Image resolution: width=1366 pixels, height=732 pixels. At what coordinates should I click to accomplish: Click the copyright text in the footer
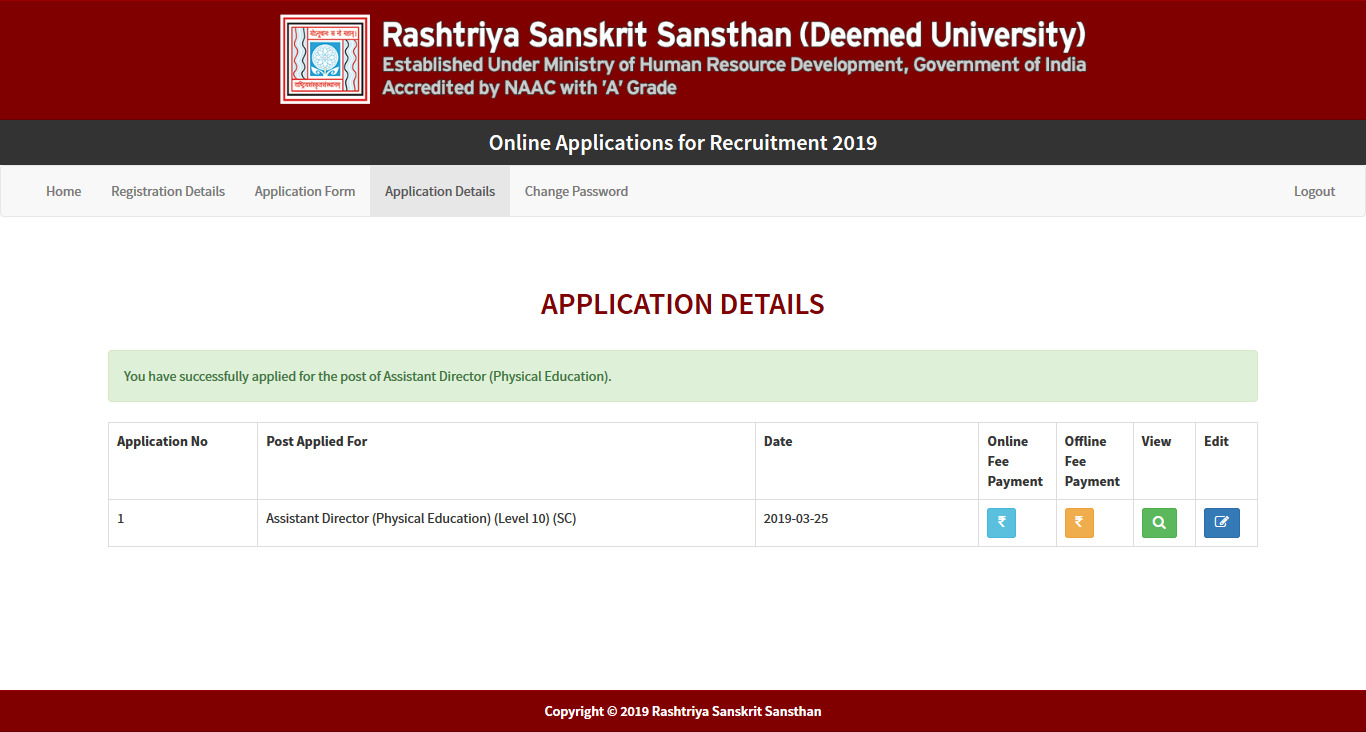tap(682, 711)
